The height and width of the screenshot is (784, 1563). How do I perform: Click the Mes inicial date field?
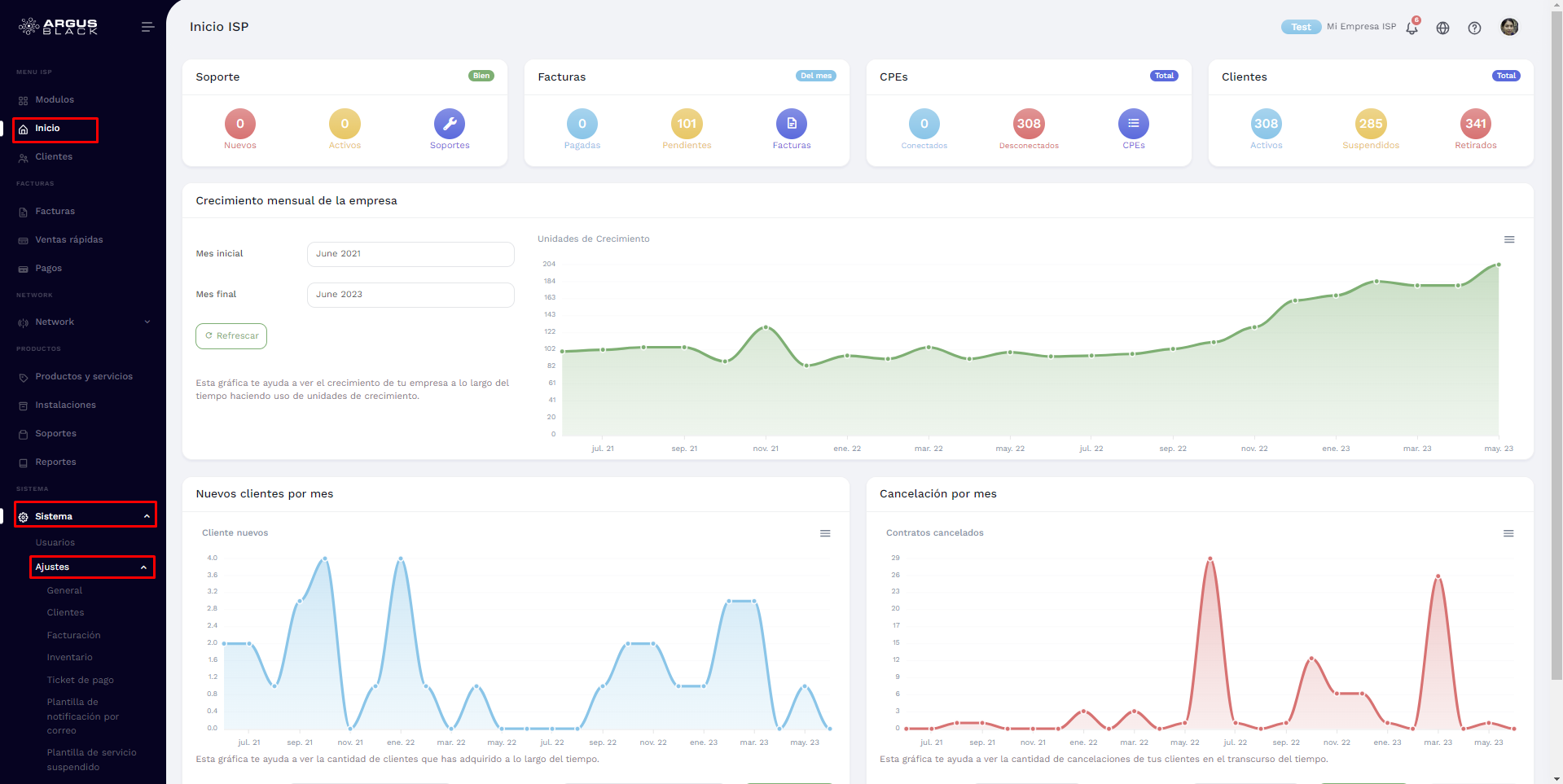410,254
